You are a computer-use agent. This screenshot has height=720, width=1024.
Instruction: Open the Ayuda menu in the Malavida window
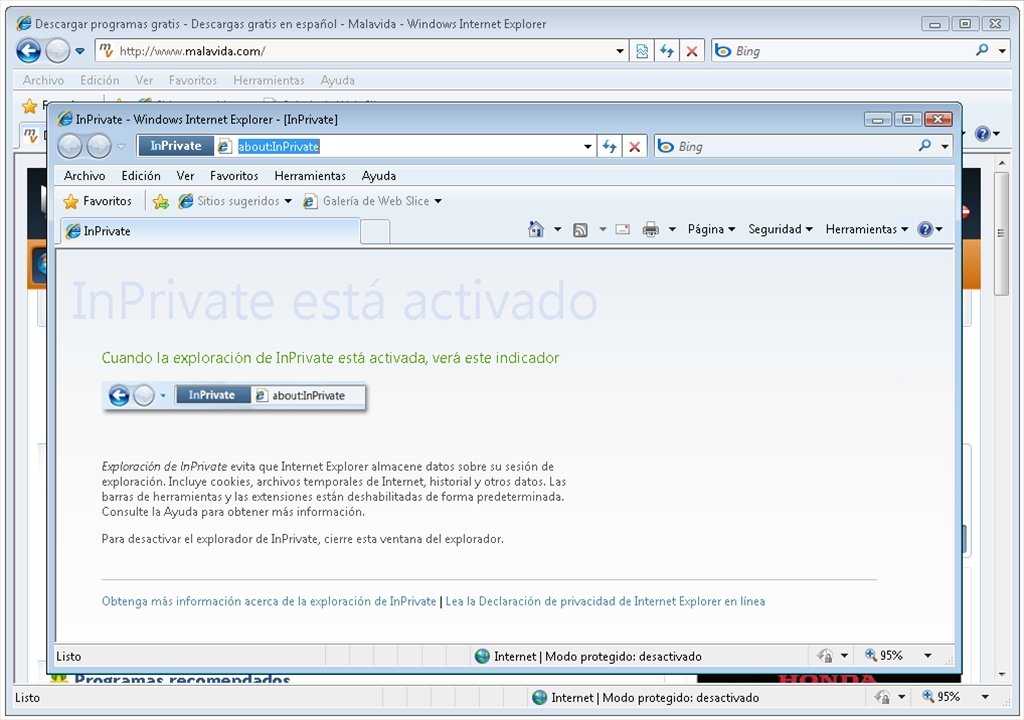(x=338, y=80)
